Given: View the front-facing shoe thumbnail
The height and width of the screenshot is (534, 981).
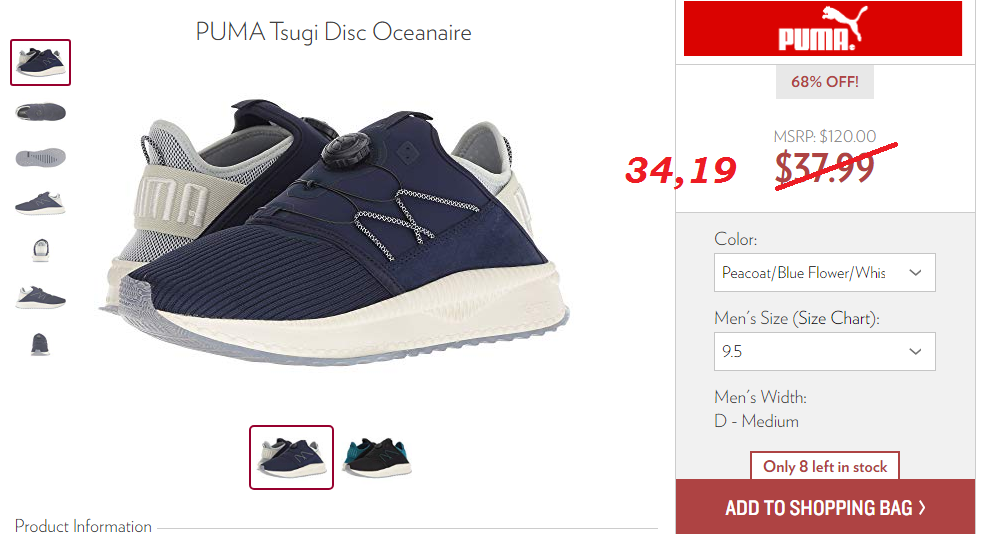Looking at the screenshot, I should coord(41,250).
